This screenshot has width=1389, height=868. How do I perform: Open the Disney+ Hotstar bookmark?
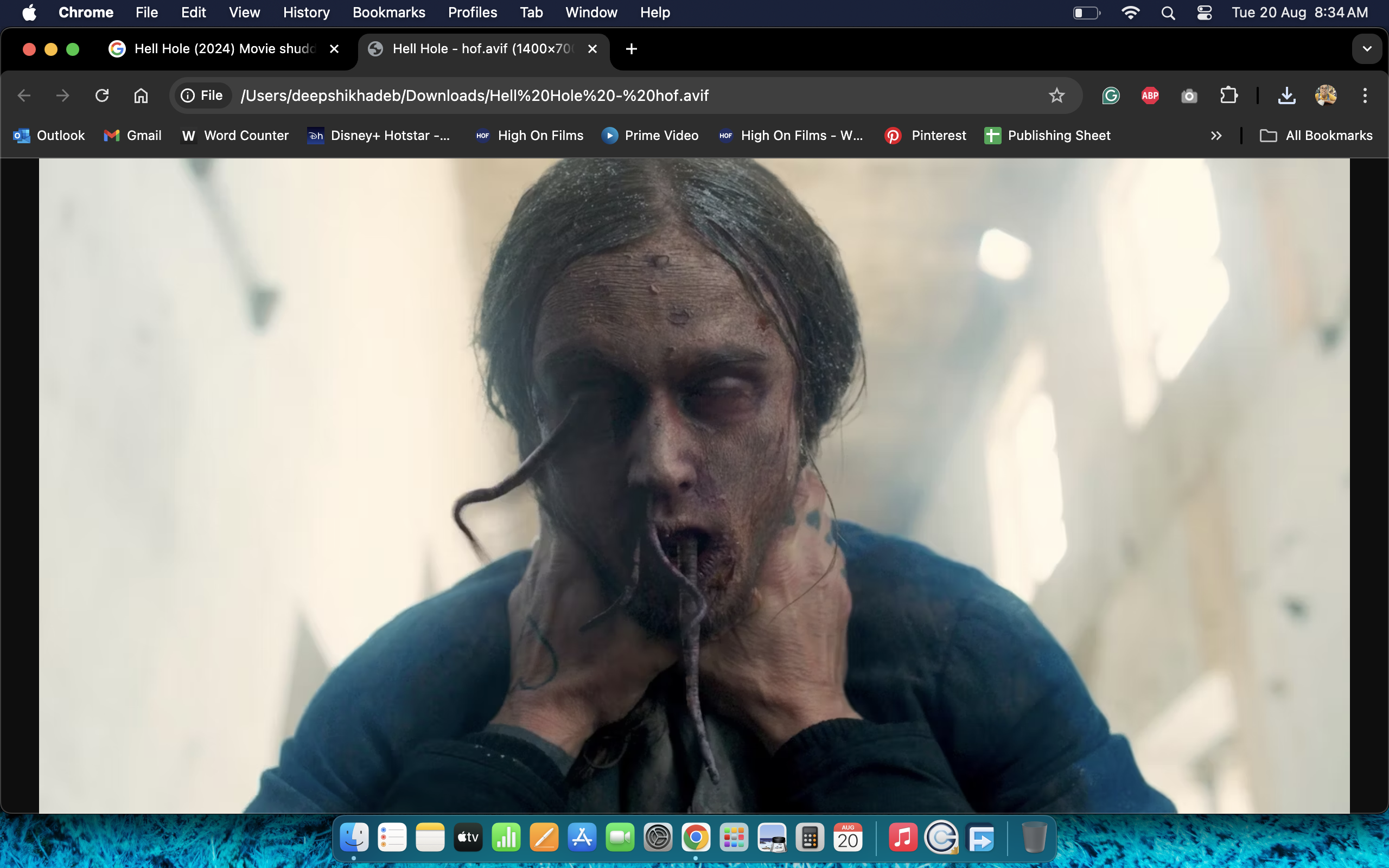pos(379,136)
